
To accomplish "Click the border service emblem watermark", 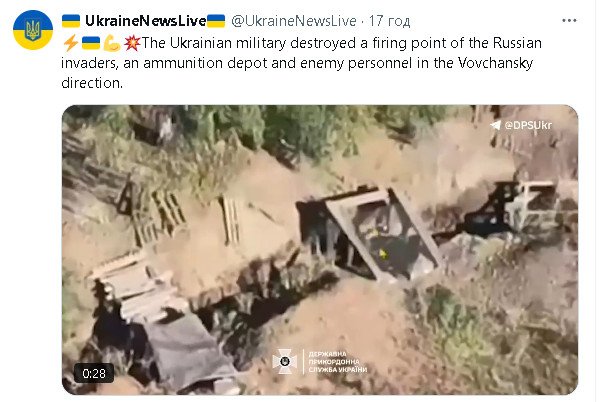I will click(x=285, y=361).
